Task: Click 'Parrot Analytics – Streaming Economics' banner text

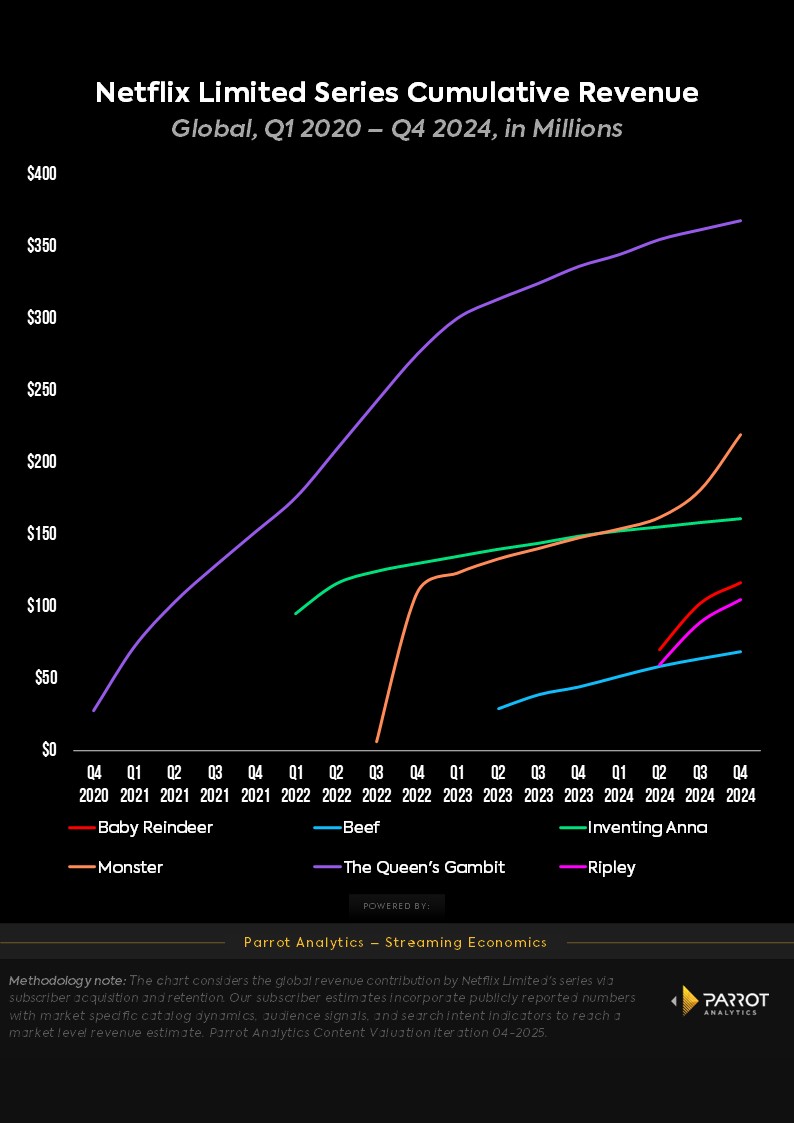Action: tap(395, 943)
